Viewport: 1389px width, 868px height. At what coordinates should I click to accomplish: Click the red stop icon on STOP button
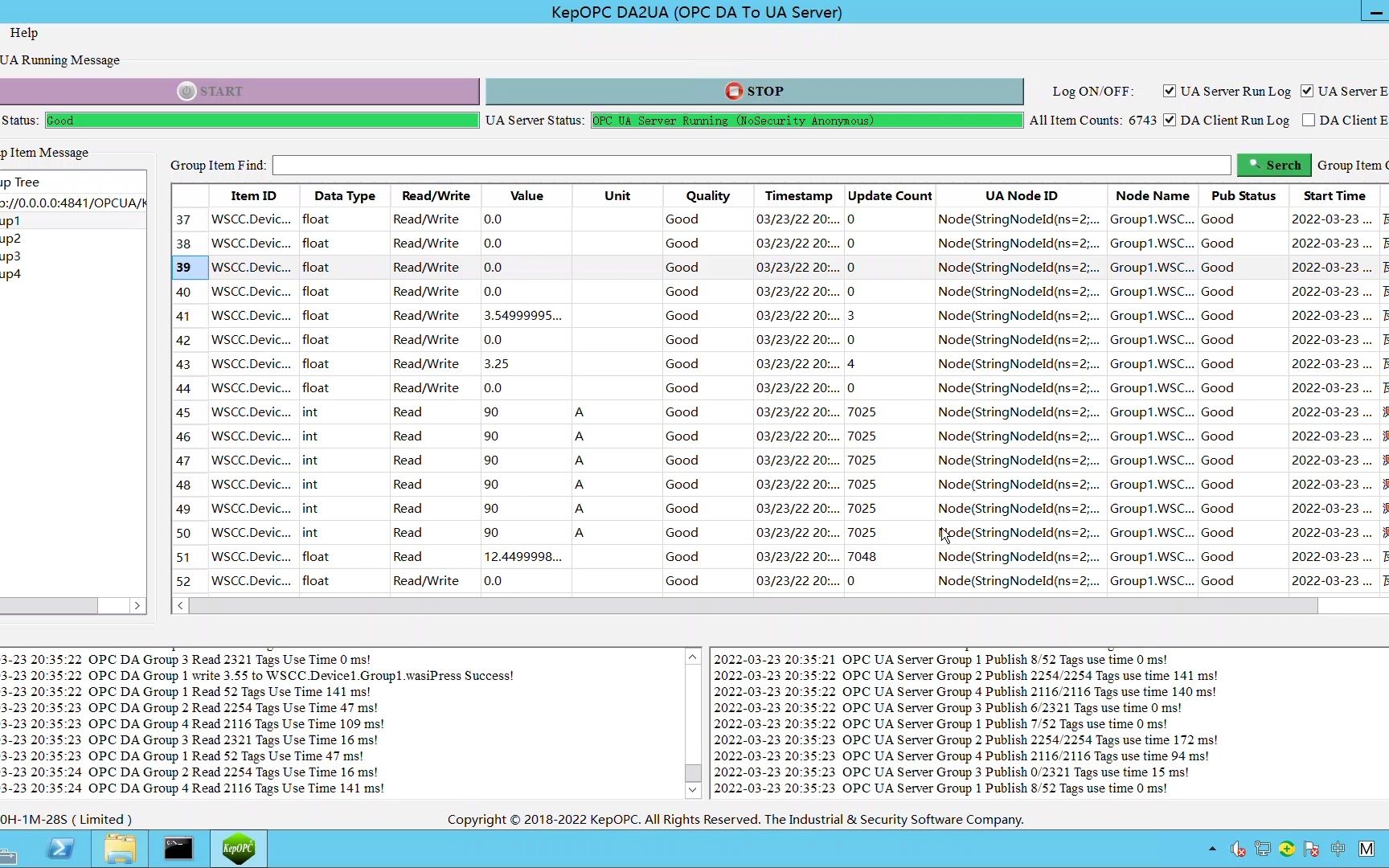point(734,92)
